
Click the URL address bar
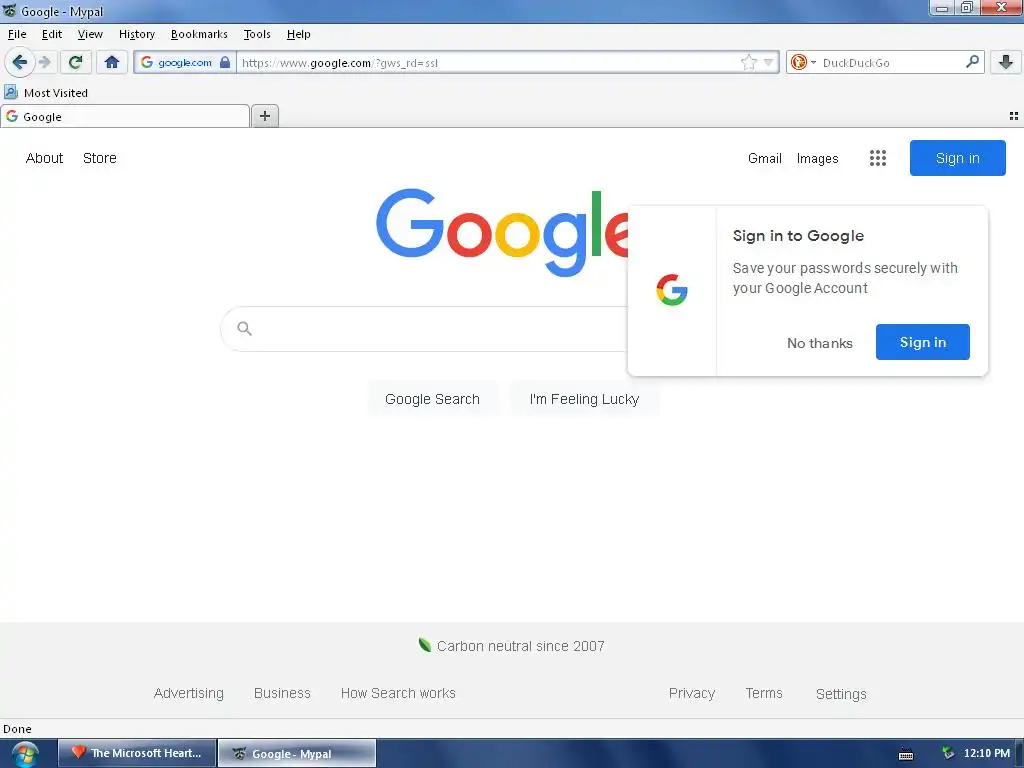(488, 63)
